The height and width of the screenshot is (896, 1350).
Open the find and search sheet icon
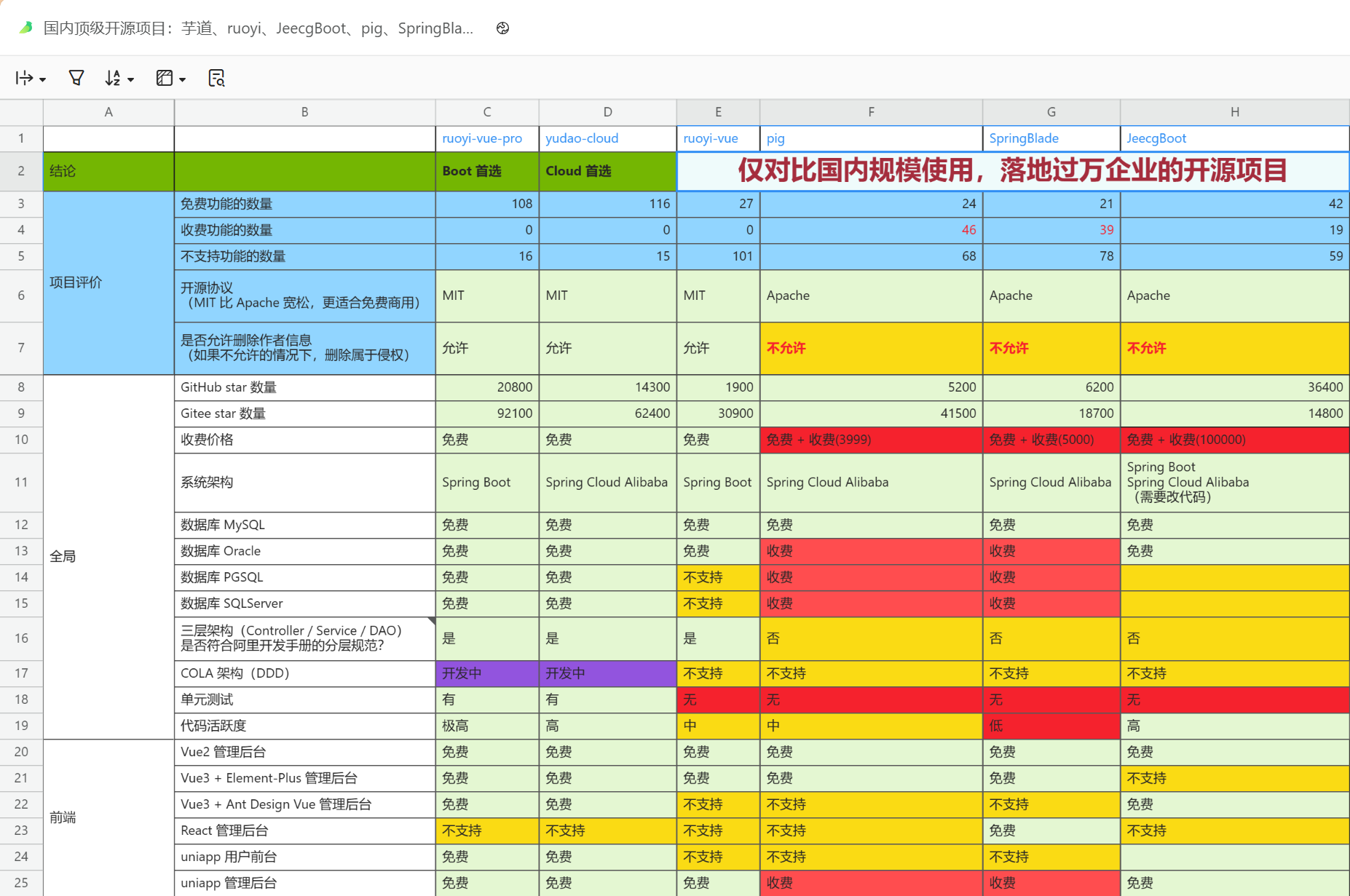click(216, 78)
